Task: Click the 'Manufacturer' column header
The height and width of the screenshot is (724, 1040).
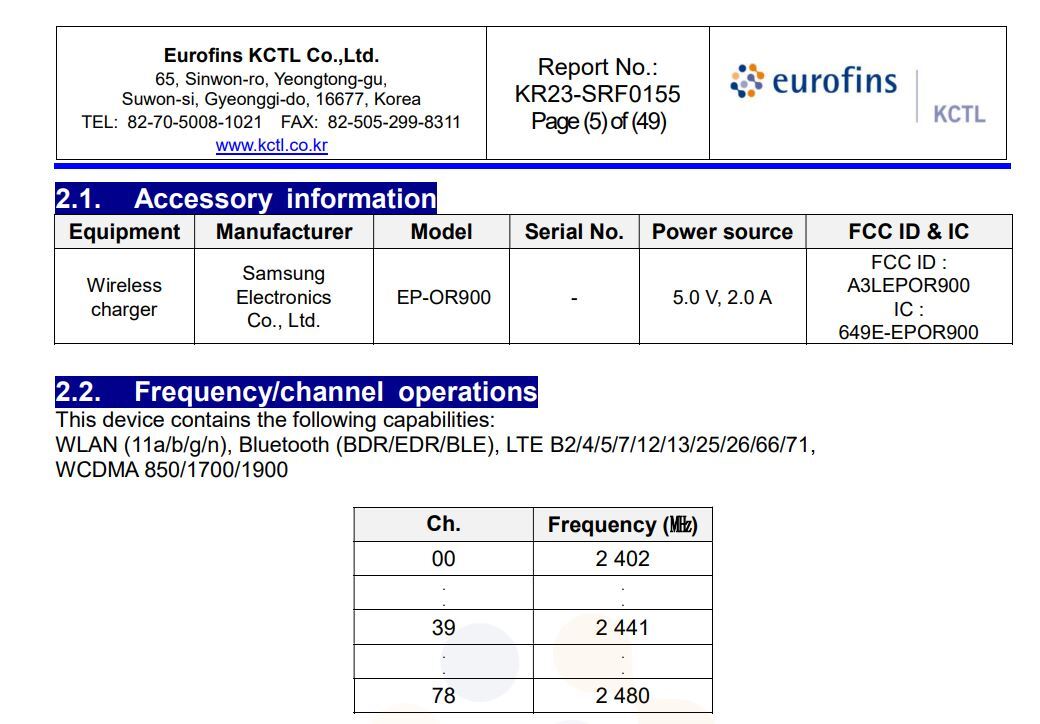Action: pyautogui.click(x=284, y=231)
